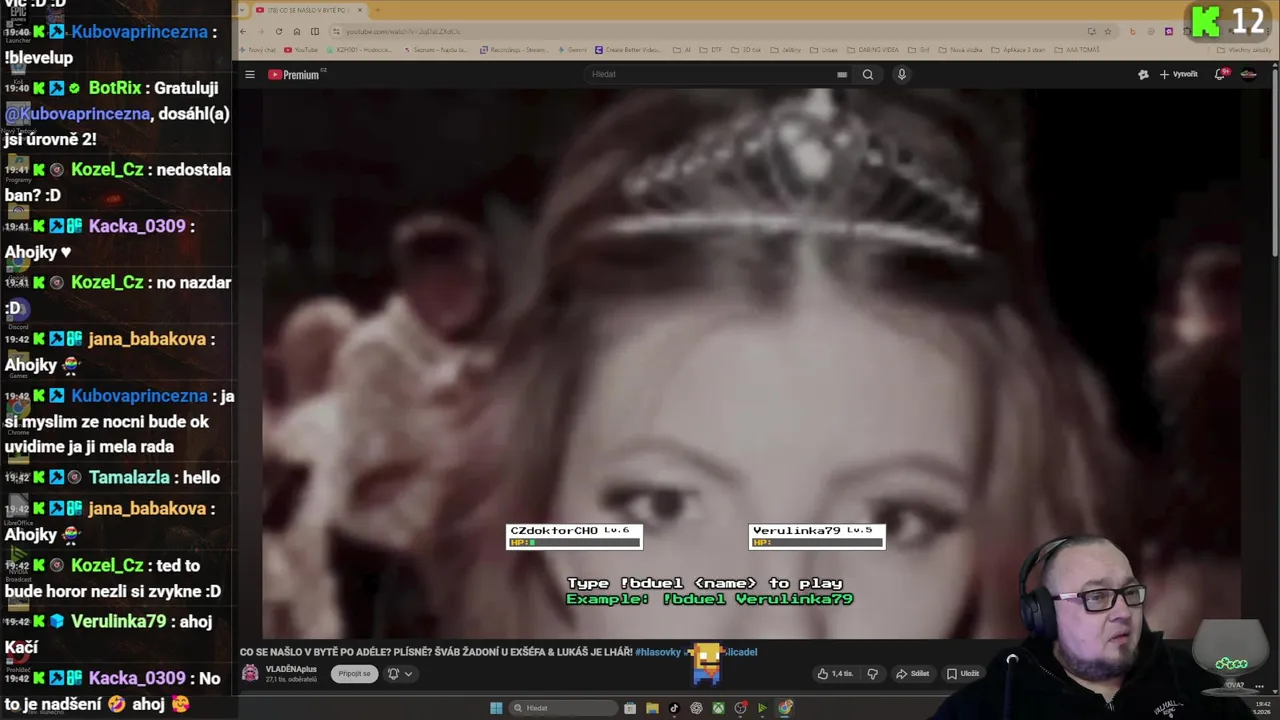The image size is (1280, 720).
Task: Click the Verulinka79 duel HP bar
Action: pos(816,543)
